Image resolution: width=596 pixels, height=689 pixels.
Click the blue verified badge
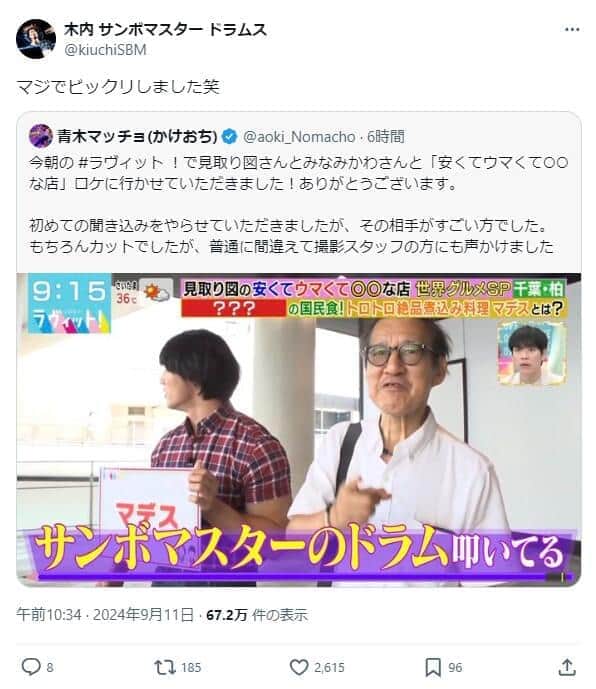(229, 137)
